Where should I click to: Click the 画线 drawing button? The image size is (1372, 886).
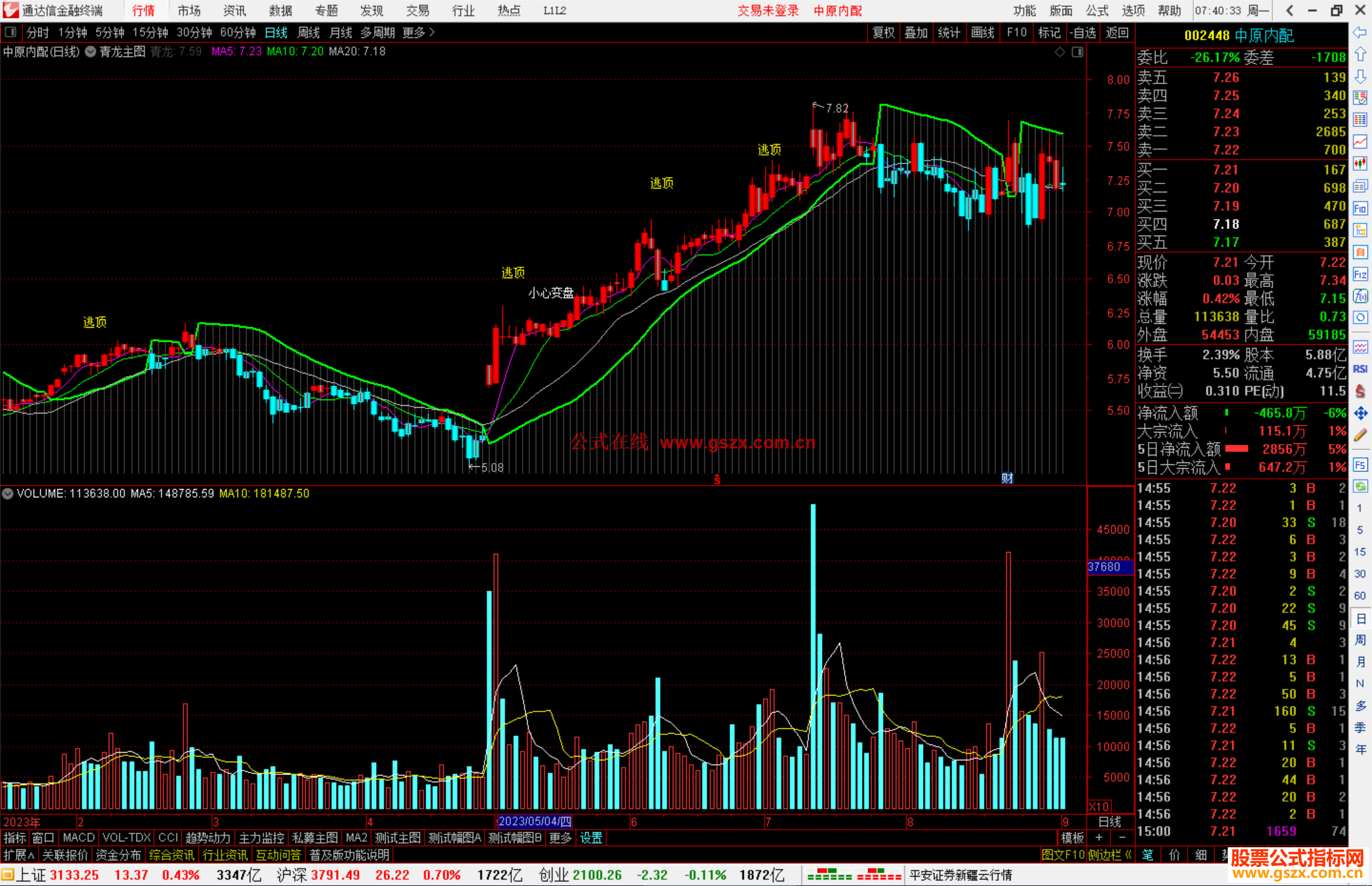[x=982, y=32]
